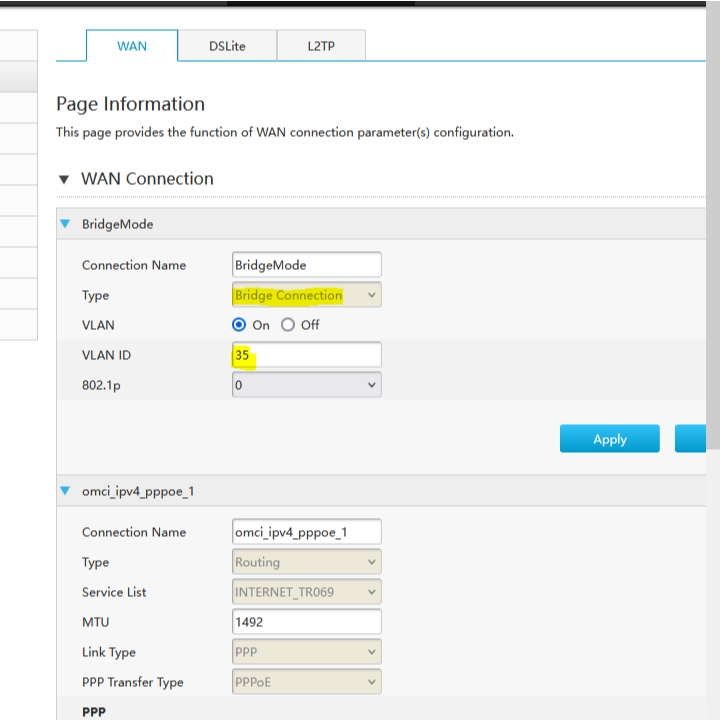
Task: Open the Routing Type dropdown
Action: [x=306, y=562]
